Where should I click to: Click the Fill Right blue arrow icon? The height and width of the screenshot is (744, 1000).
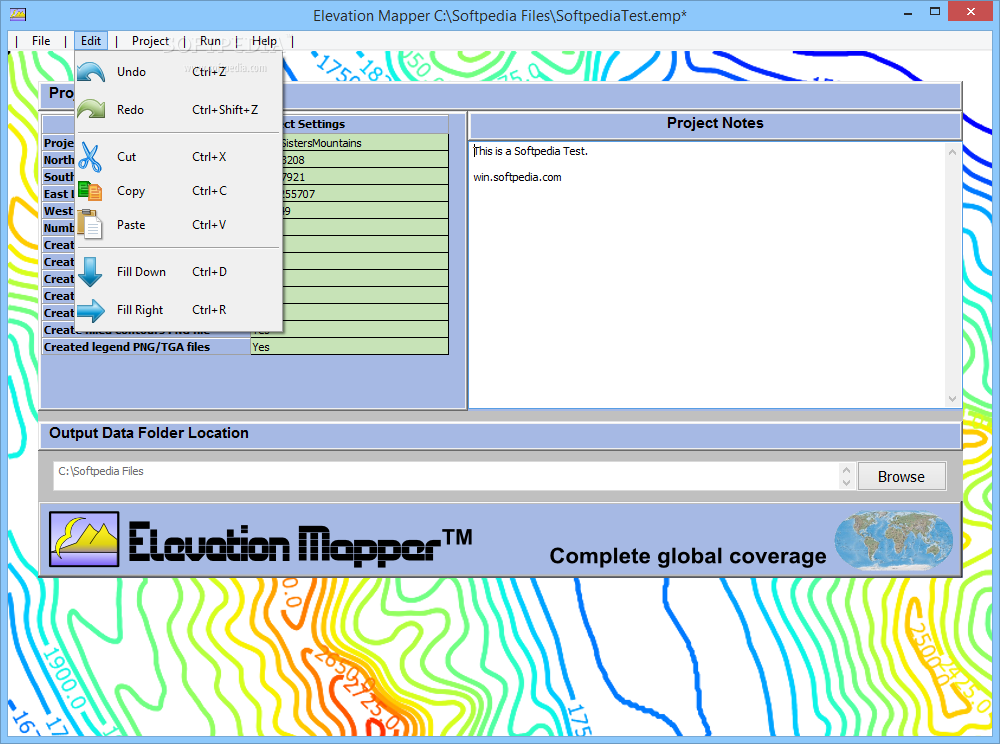point(91,310)
